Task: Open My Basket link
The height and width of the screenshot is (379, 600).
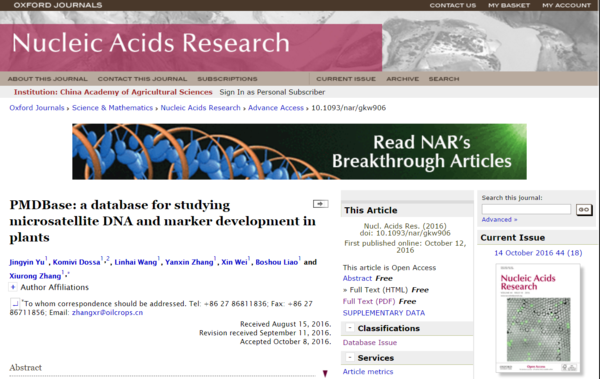Action: pos(509,5)
